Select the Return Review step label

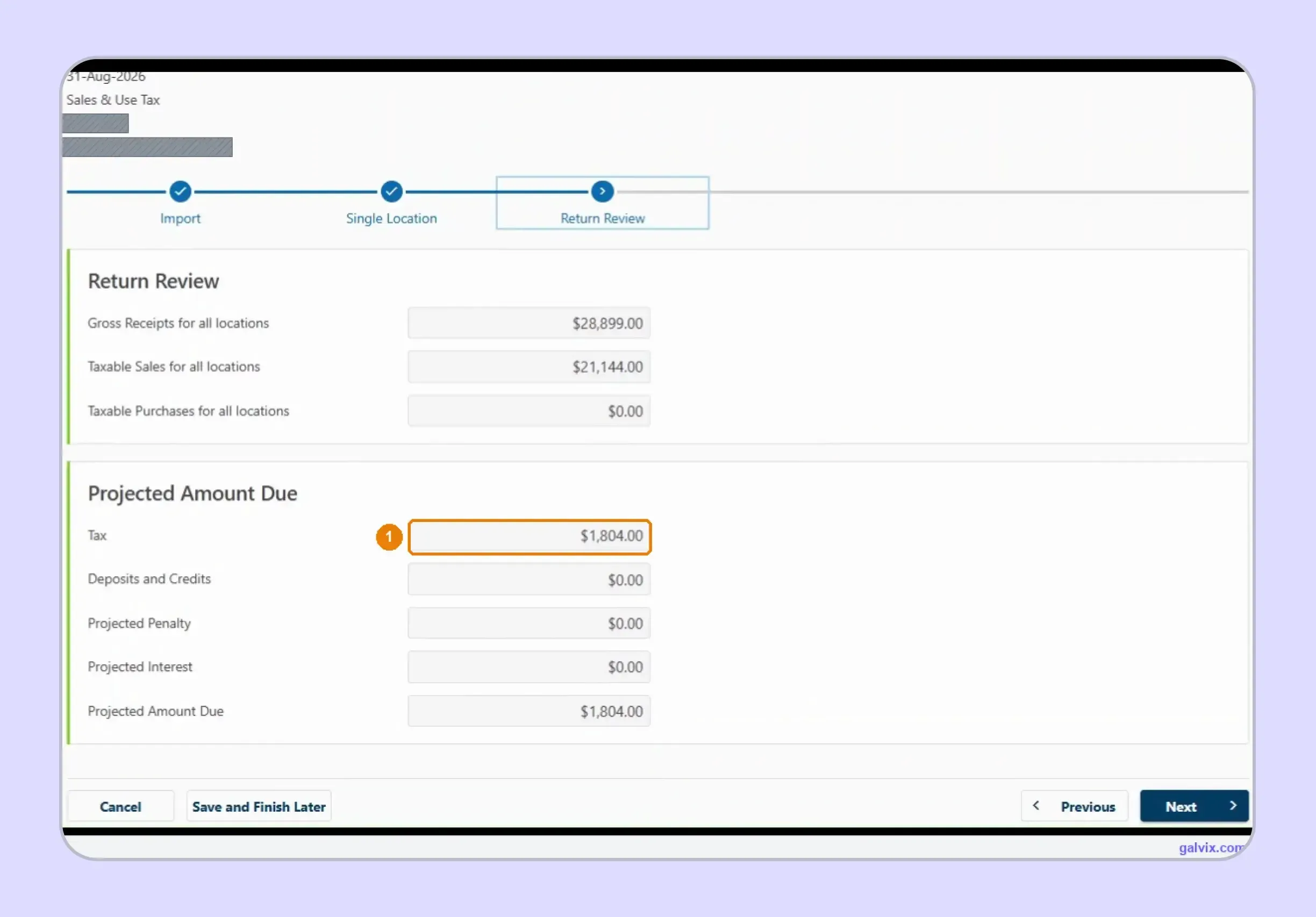coord(603,218)
